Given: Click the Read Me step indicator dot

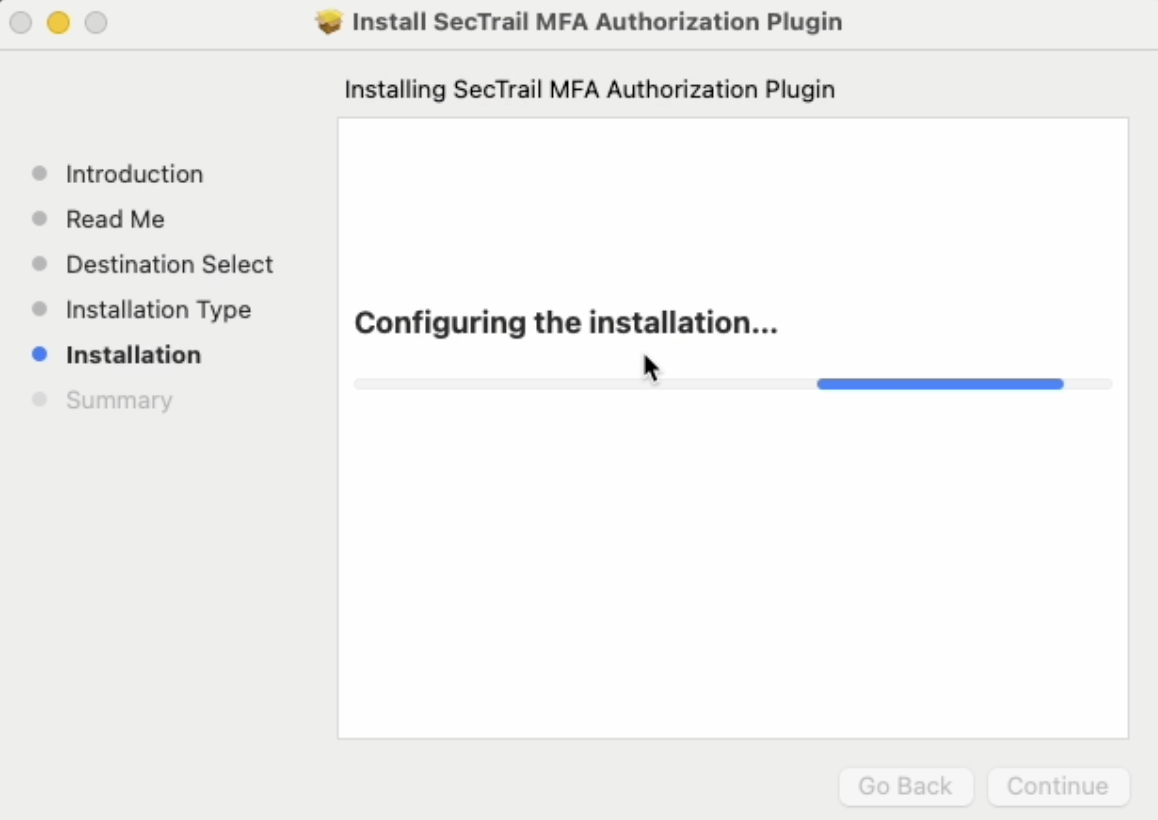Looking at the screenshot, I should pos(38,218).
